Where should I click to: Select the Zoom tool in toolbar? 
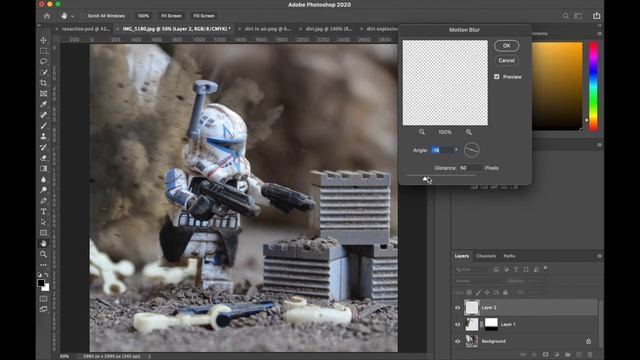(x=43, y=254)
